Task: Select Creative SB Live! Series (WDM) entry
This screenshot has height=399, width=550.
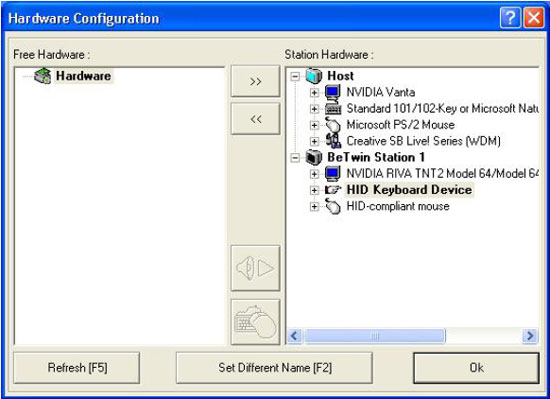Action: pyautogui.click(x=423, y=141)
